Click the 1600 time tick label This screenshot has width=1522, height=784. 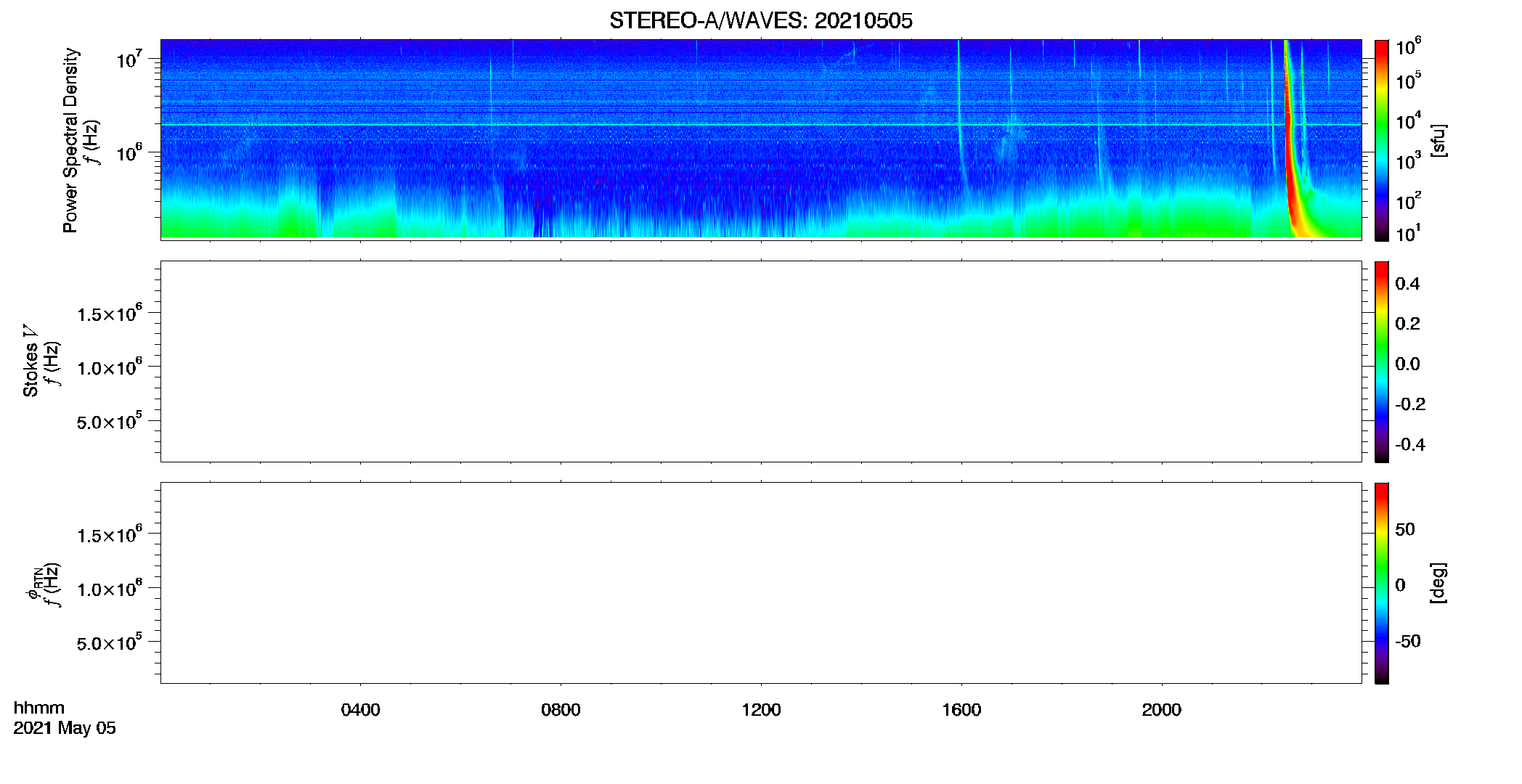(x=961, y=710)
